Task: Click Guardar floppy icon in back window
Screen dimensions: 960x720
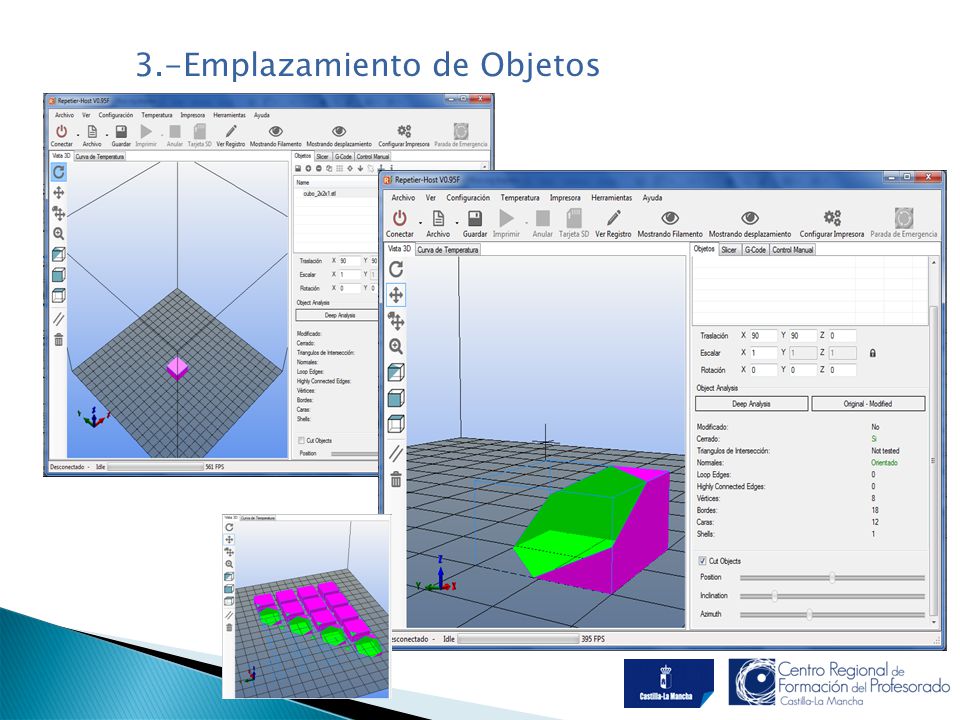Action: pyautogui.click(x=121, y=132)
